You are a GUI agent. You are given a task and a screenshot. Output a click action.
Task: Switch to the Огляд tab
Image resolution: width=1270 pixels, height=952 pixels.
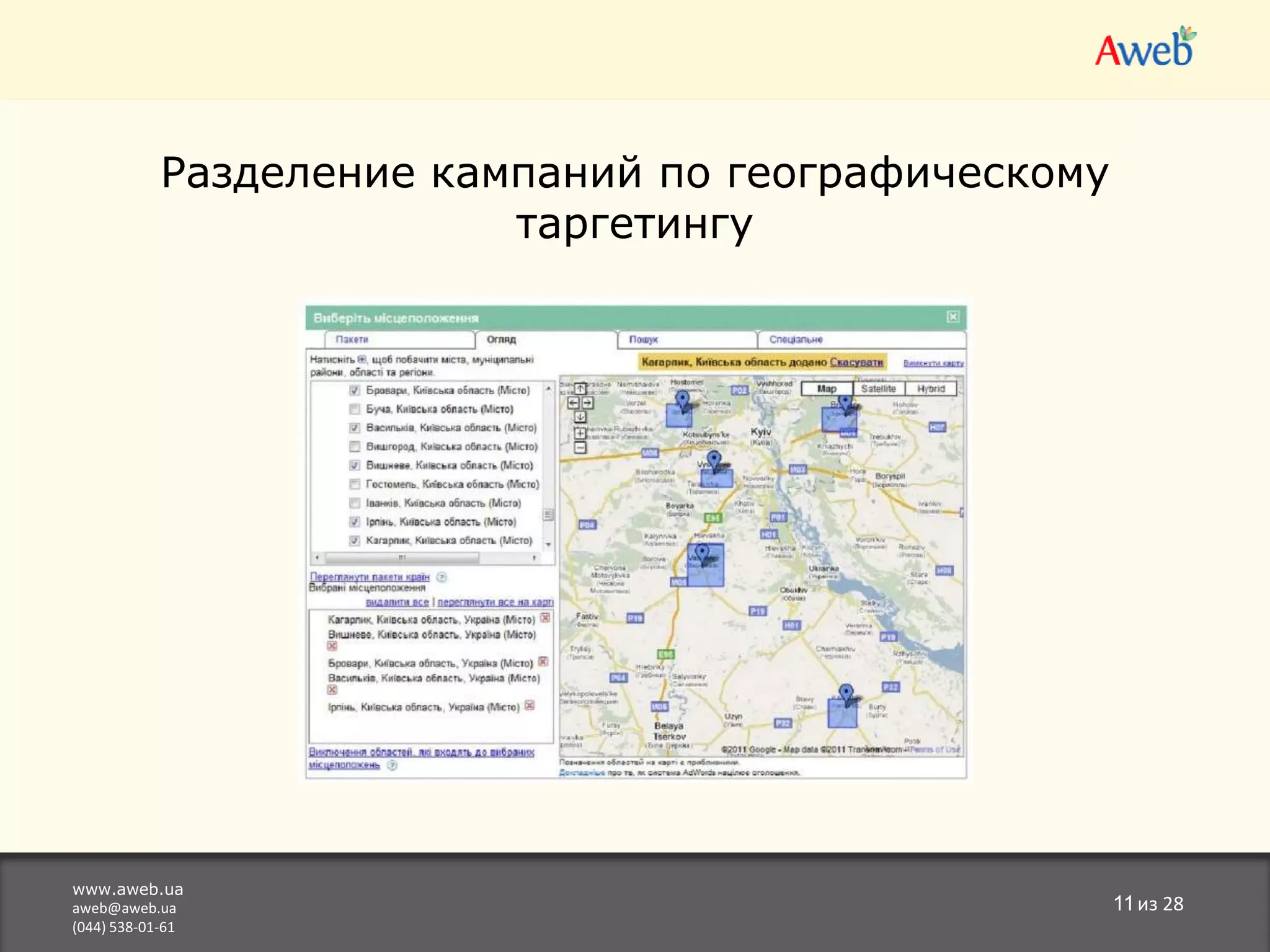point(546,340)
